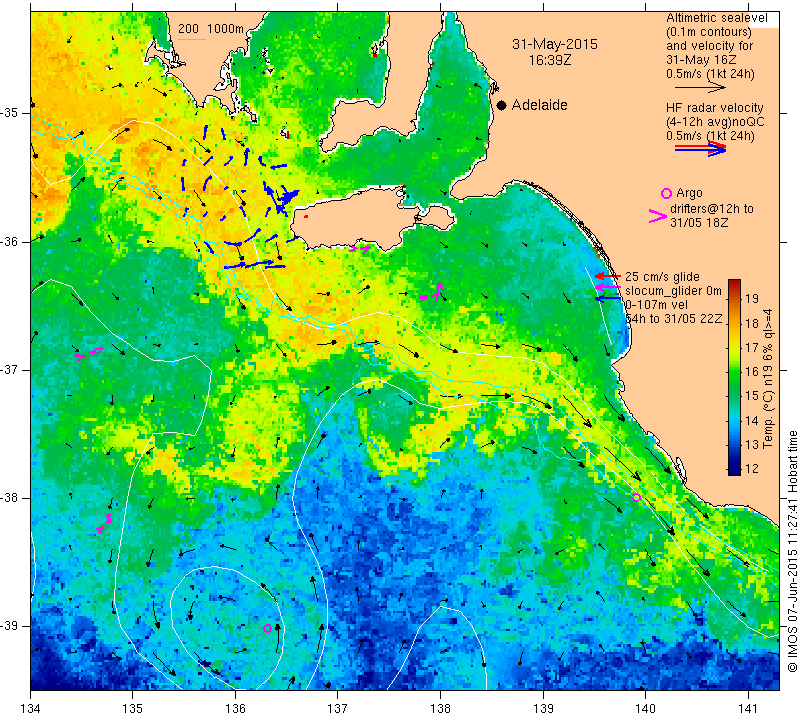
Task: Click the black Adelaide city dot
Action: (502, 105)
